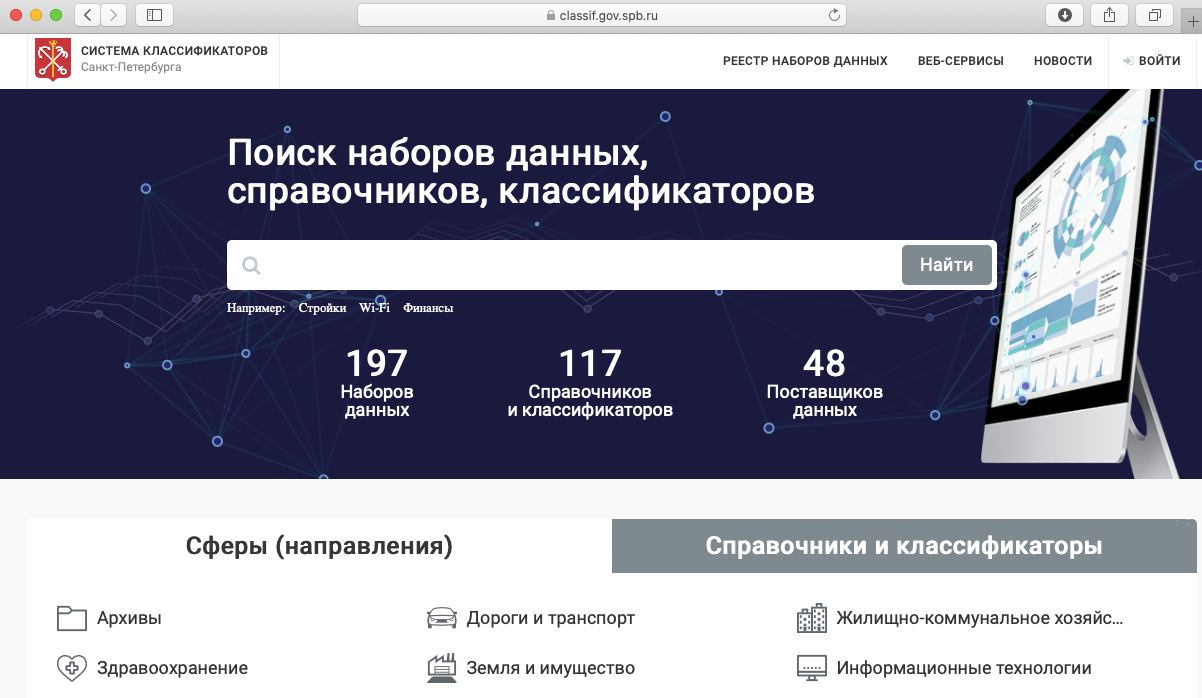This screenshot has height=698, width=1202.
Task: Switch to Справочники и классификаторы tab
Action: 904,546
